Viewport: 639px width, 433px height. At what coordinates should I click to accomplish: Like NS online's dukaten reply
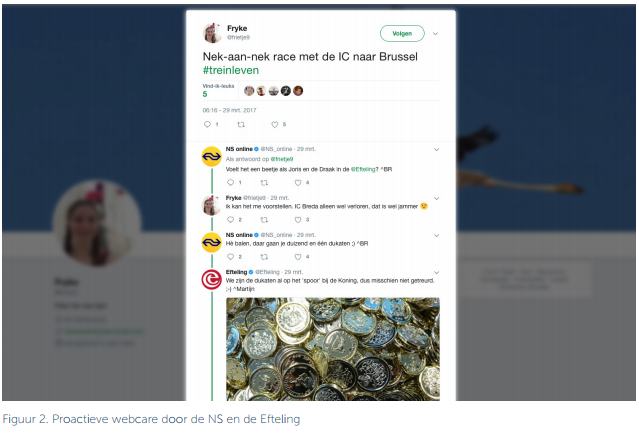[298, 257]
